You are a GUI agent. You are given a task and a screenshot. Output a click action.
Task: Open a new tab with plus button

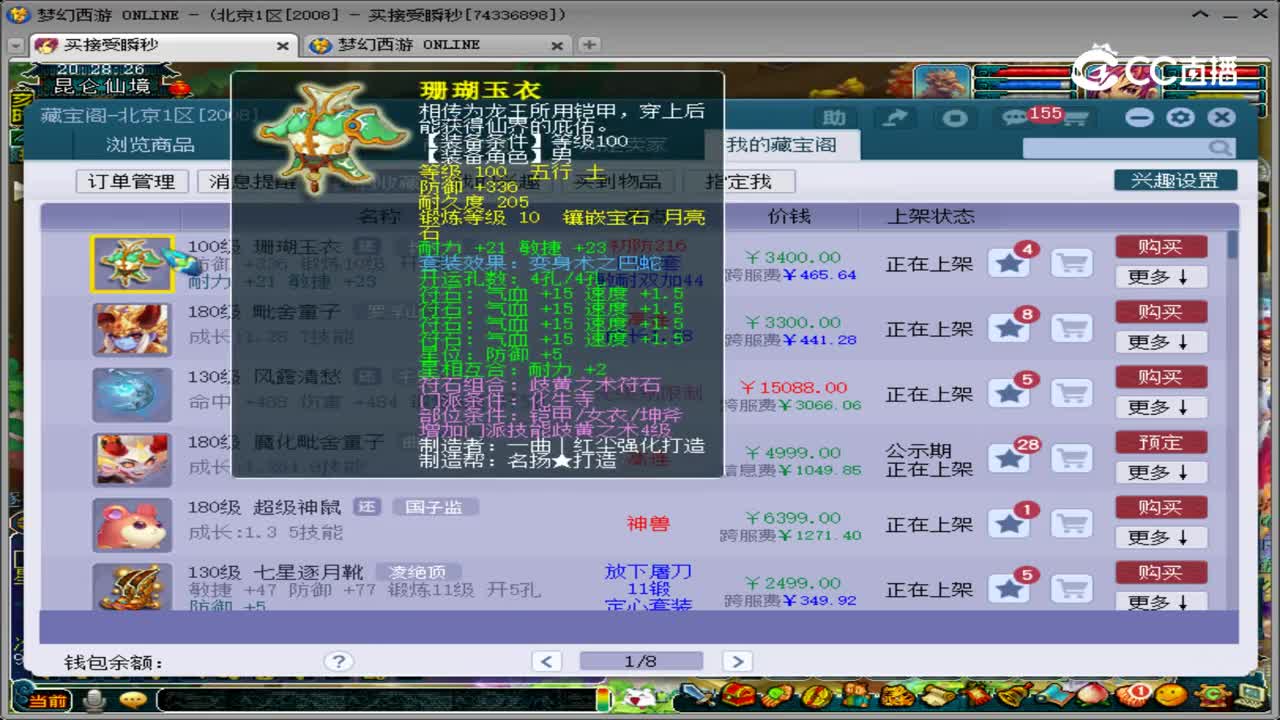tap(590, 45)
